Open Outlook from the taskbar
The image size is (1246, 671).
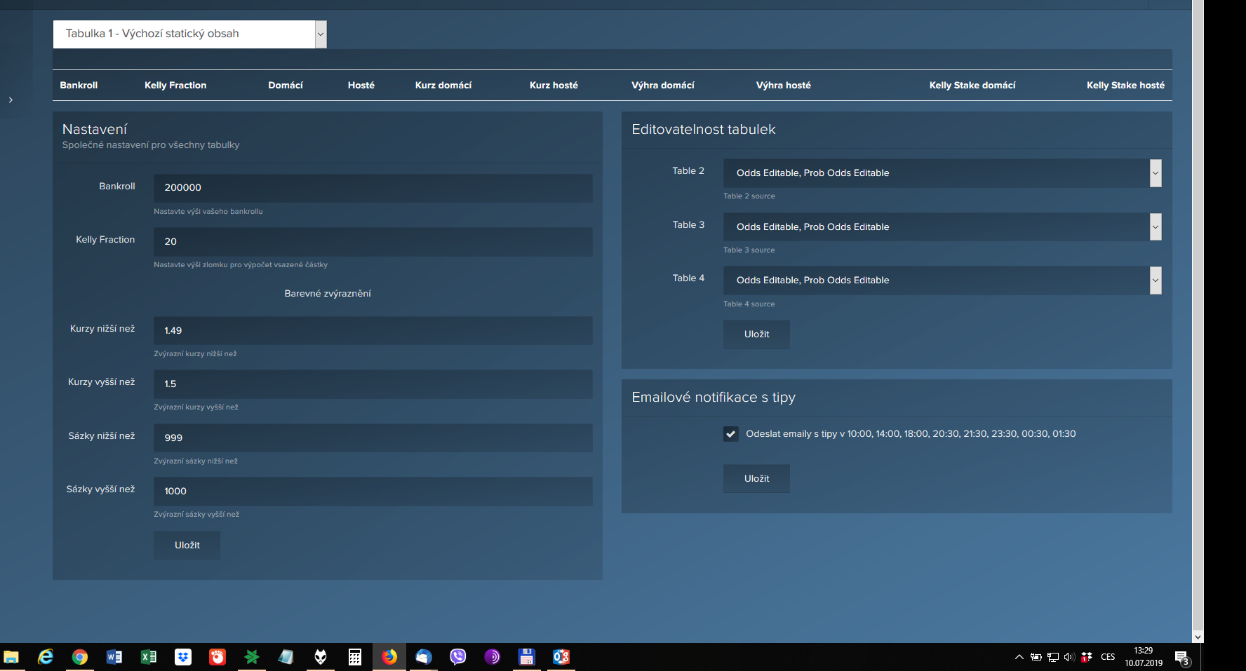pos(561,657)
